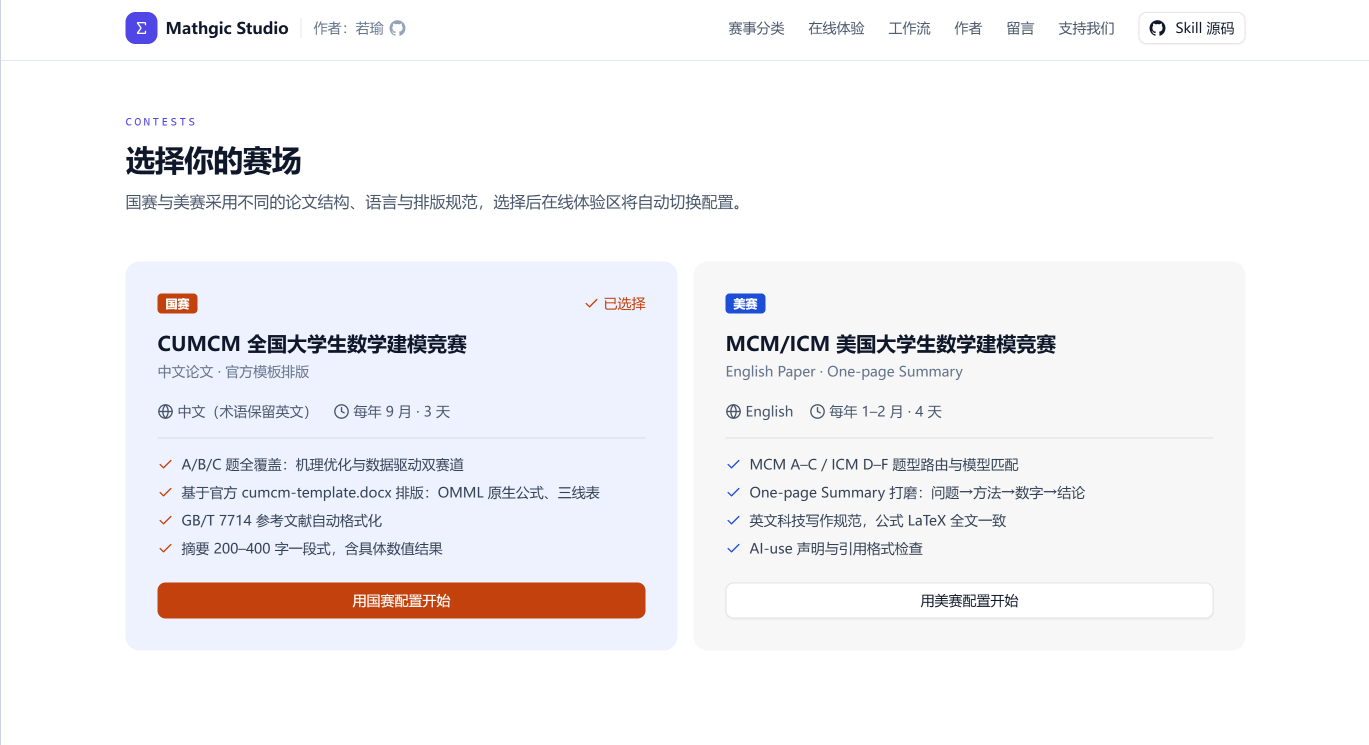Open the Skill 源码 button
Viewport: 1369px width, 745px height.
coord(1192,28)
